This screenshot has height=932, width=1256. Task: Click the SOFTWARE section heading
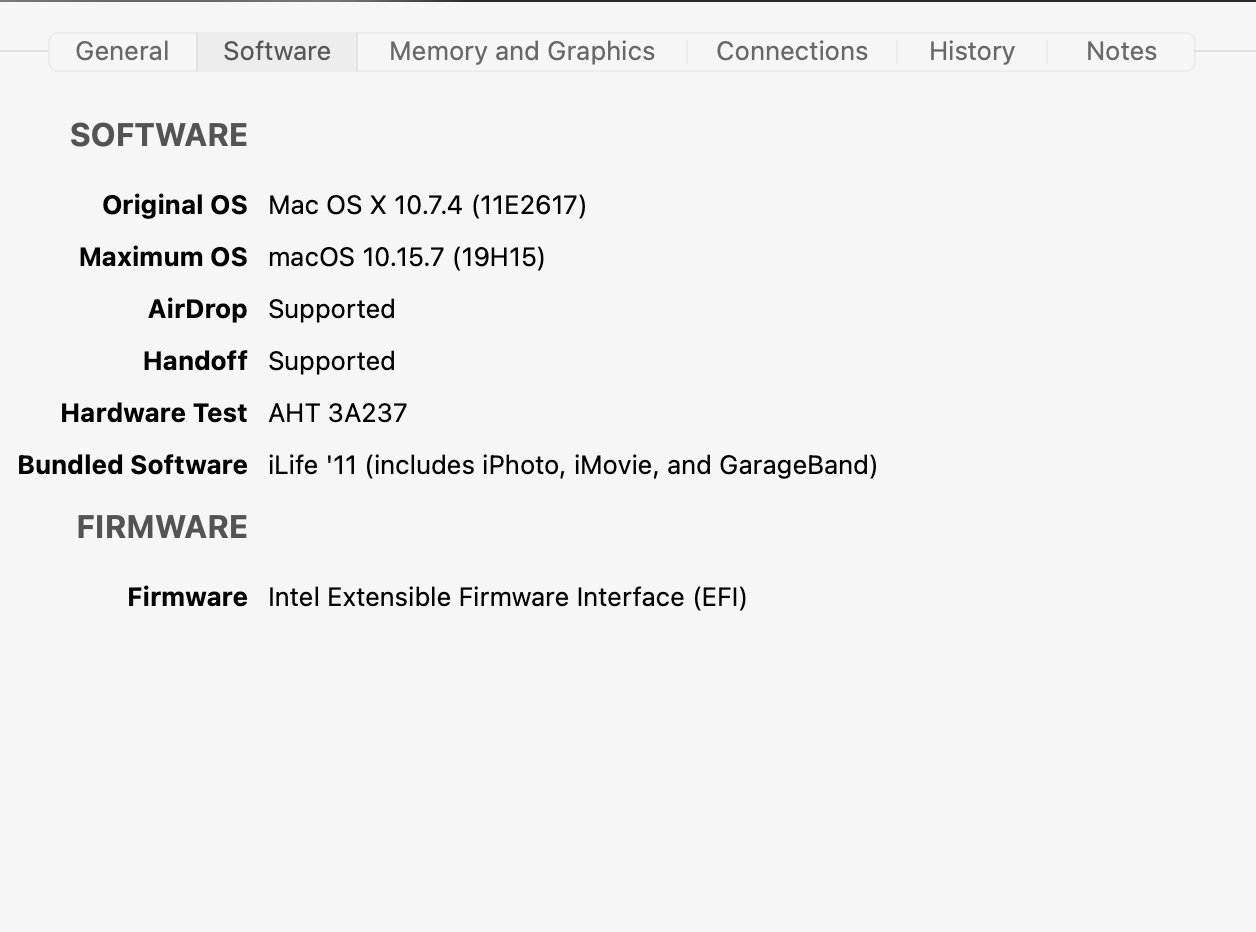(x=159, y=135)
